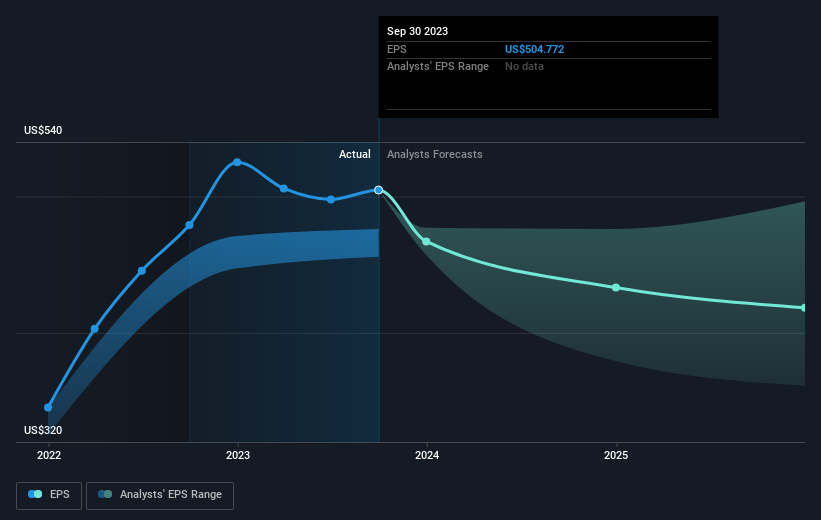The height and width of the screenshot is (520, 821).
Task: Click the Analysts' EPS Range legend color icon
Action: pos(105,494)
